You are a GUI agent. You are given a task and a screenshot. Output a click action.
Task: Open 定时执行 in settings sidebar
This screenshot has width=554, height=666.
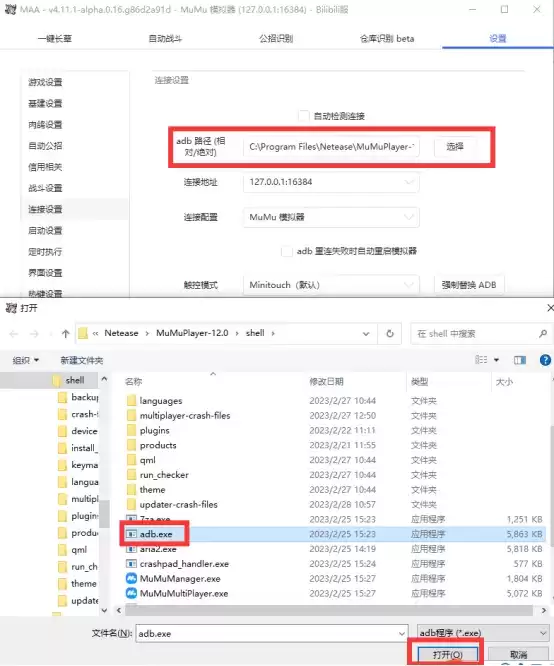pos(45,251)
